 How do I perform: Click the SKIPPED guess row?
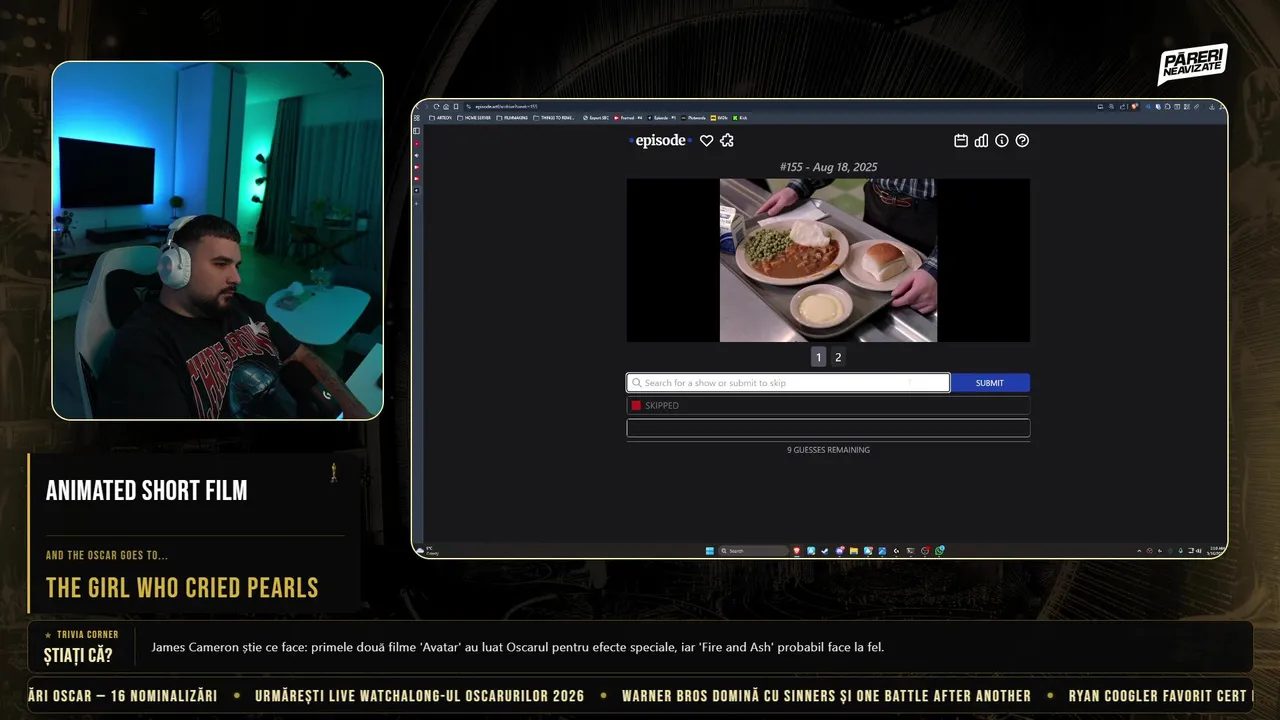point(828,406)
